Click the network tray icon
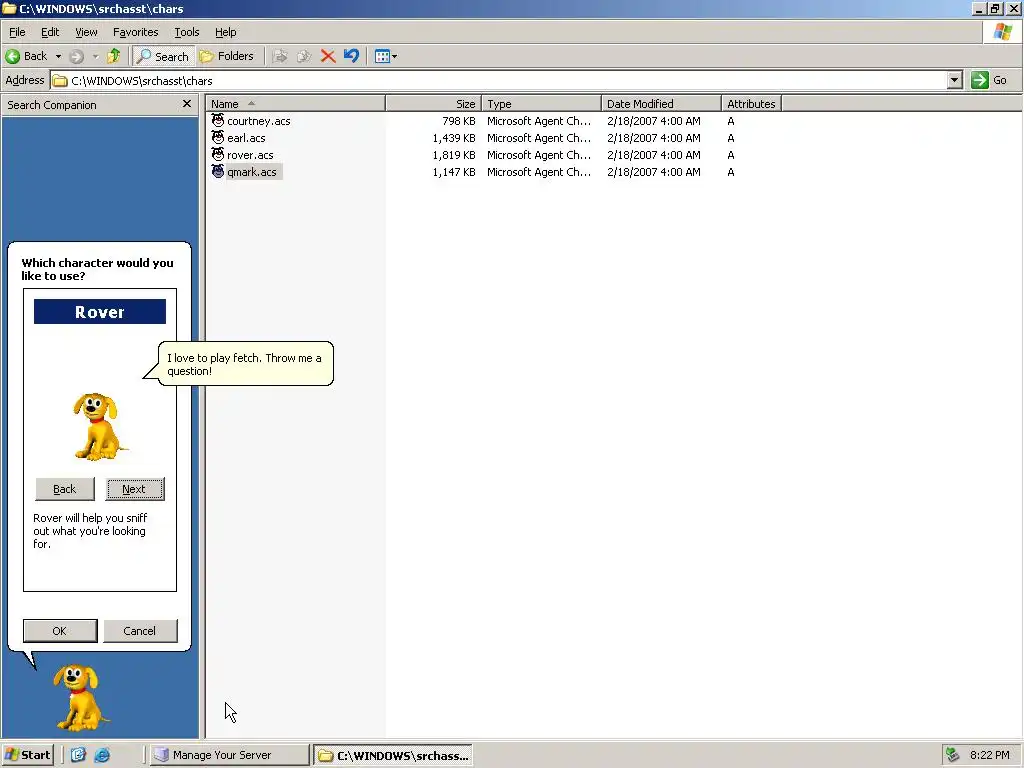The image size is (1024, 768). [x=953, y=755]
